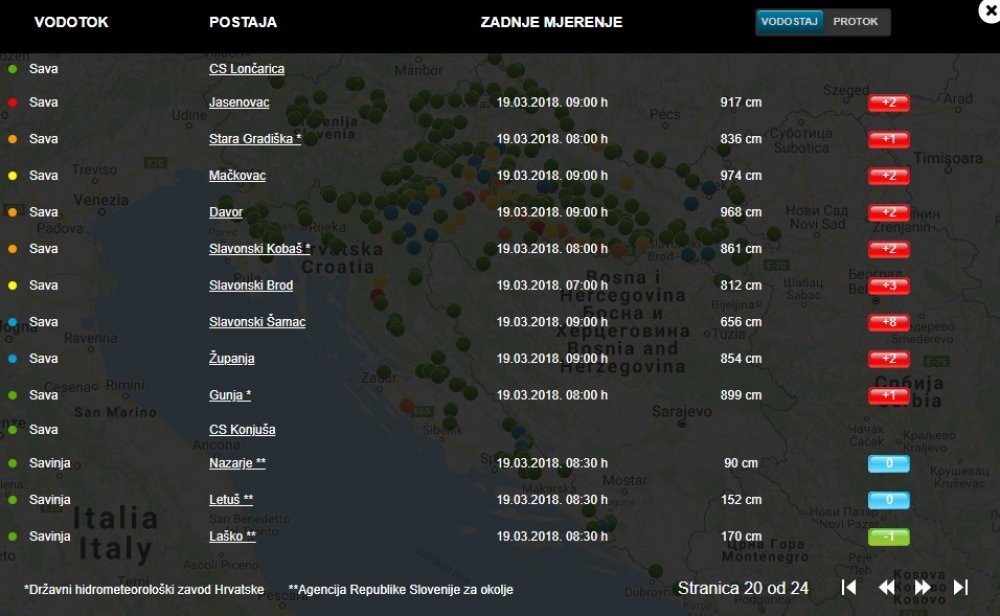Open Jasenovac station link
The height and width of the screenshot is (616, 1000).
point(239,102)
